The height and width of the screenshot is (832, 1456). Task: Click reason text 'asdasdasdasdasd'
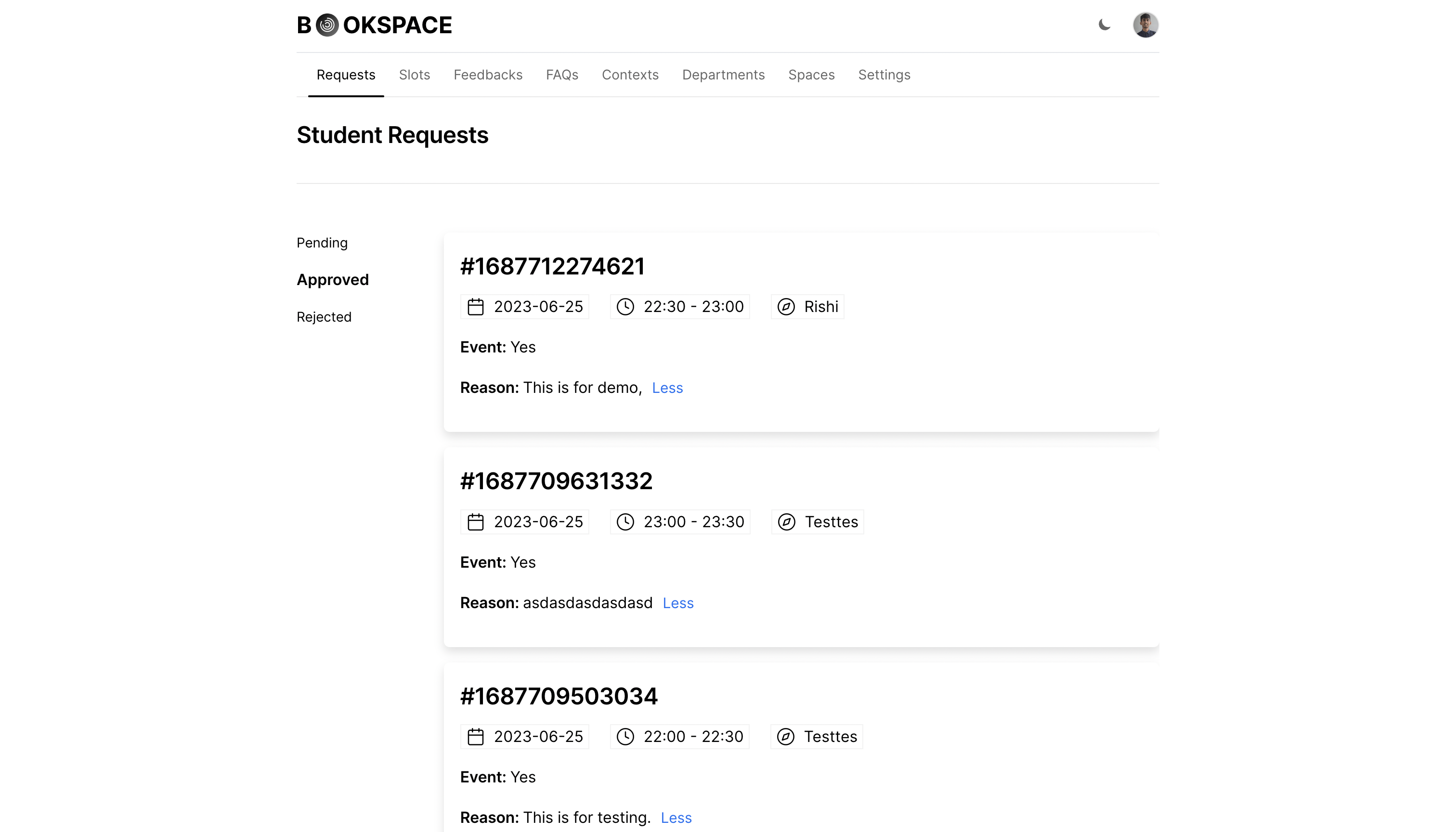(587, 603)
